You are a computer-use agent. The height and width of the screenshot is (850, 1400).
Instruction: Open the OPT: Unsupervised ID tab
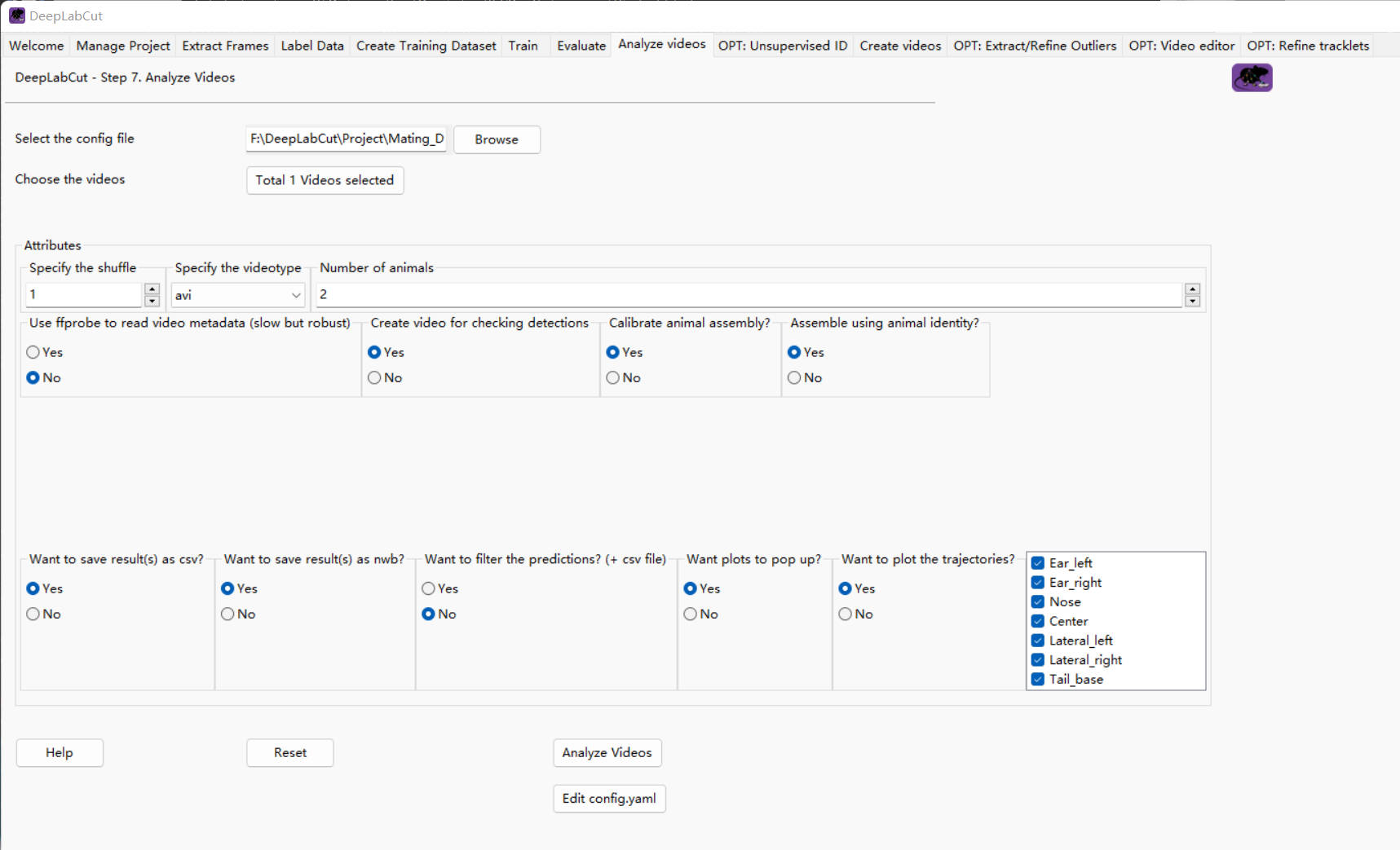[x=783, y=46]
